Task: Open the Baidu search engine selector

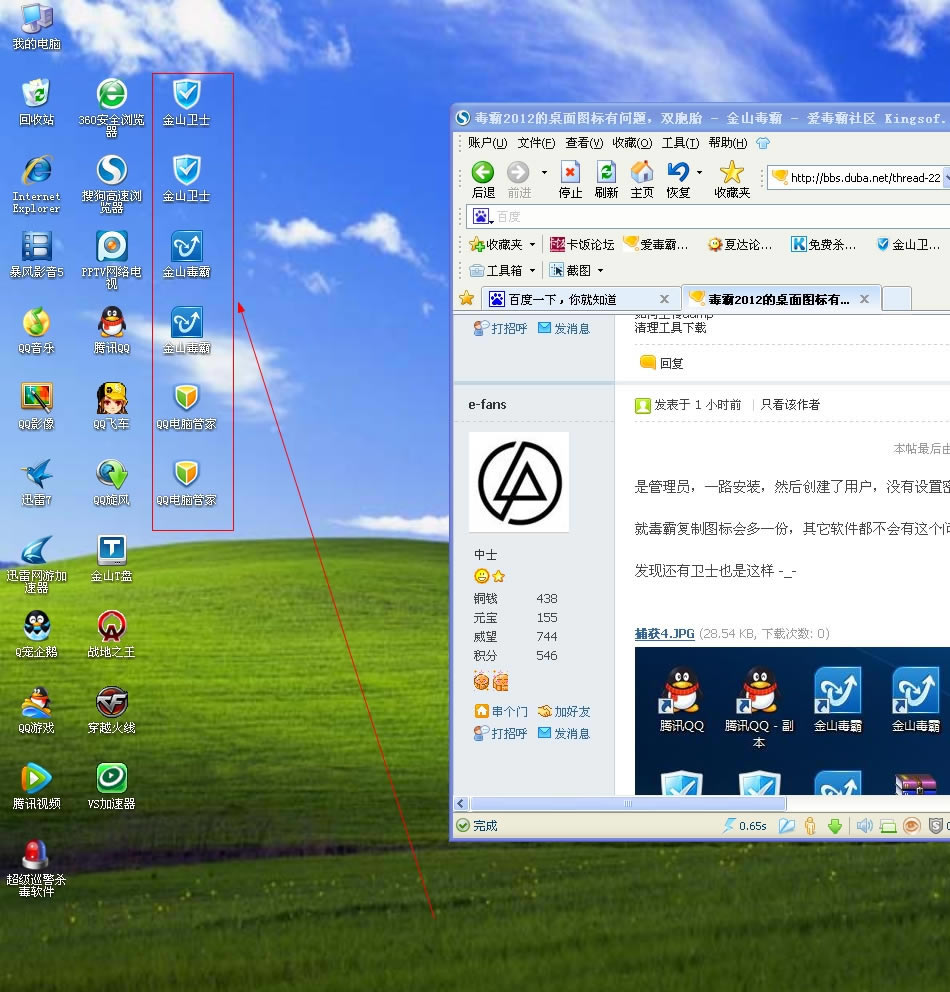Action: [482, 217]
